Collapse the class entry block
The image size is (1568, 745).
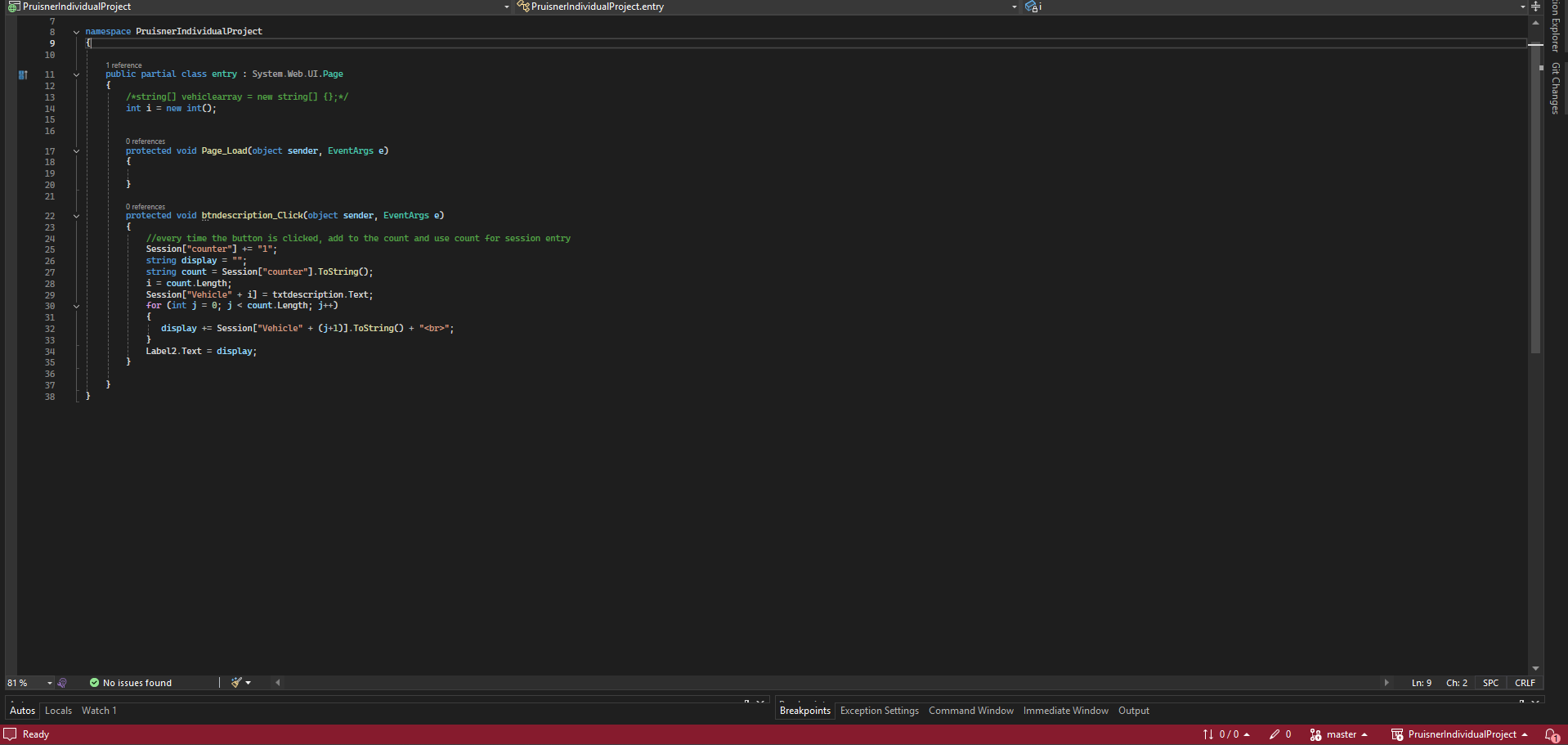(76, 74)
